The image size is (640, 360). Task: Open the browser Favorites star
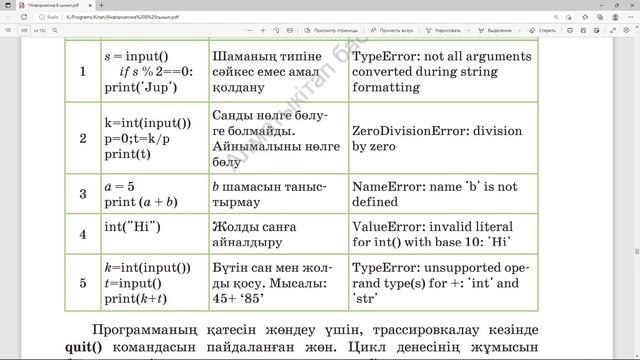(x=585, y=17)
